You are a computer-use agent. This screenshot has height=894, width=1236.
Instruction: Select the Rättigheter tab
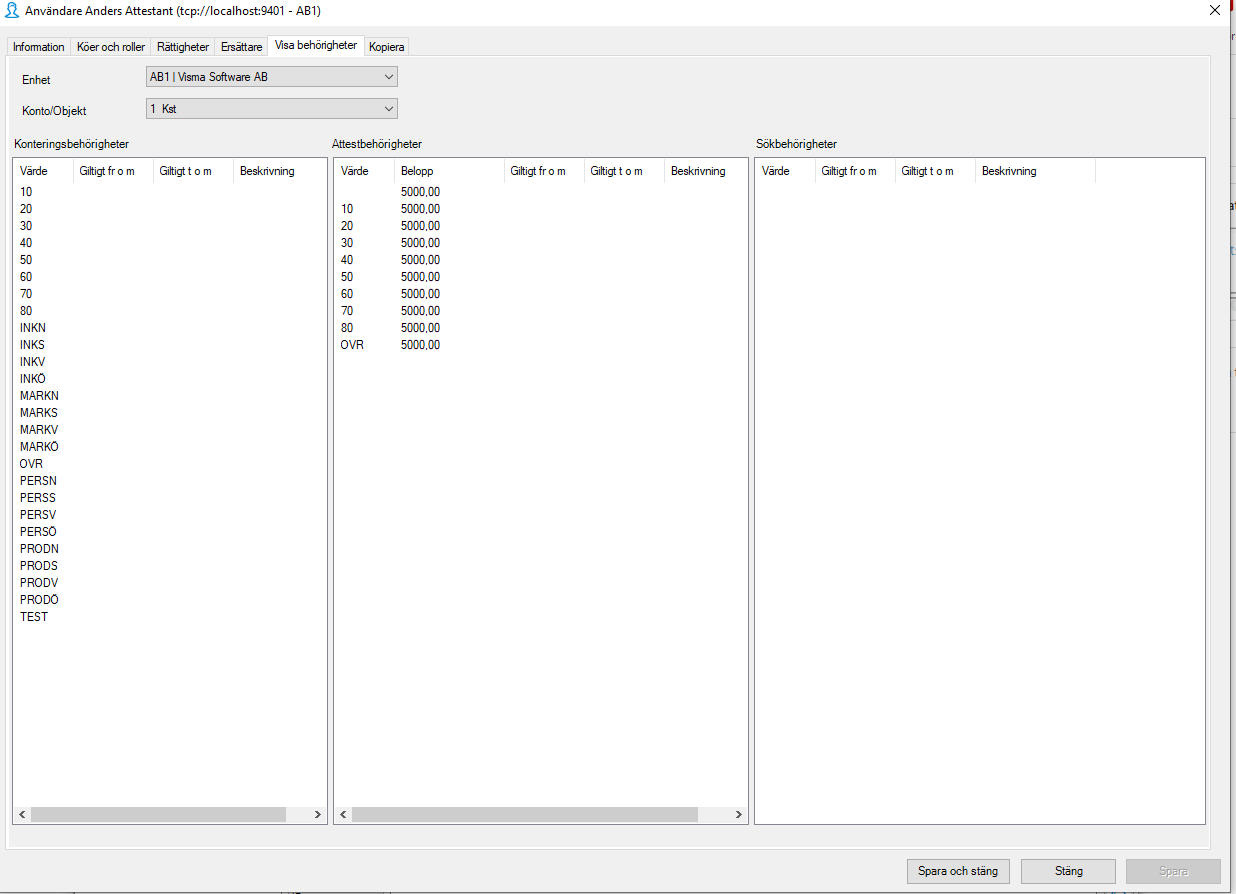pyautogui.click(x=182, y=46)
